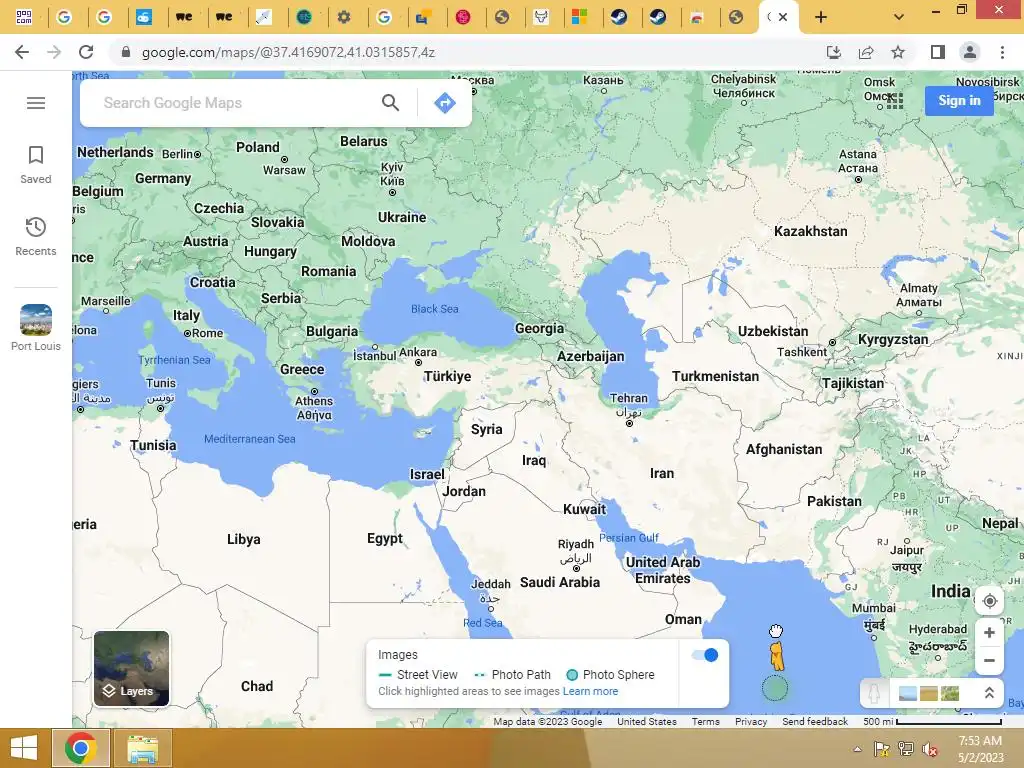
Task: Click the Egypt country label
Action: point(385,539)
